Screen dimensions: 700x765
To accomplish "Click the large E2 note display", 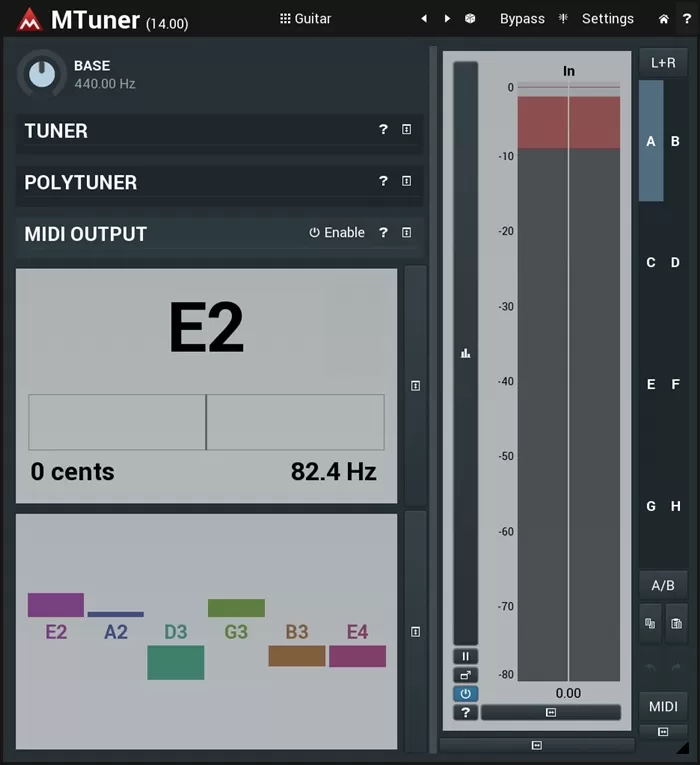I will coord(206,327).
